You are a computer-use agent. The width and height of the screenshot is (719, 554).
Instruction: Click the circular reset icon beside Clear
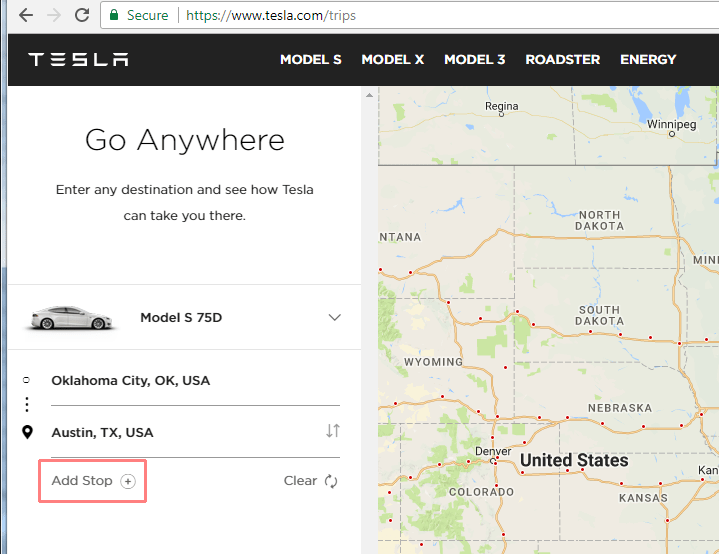[x=331, y=481]
